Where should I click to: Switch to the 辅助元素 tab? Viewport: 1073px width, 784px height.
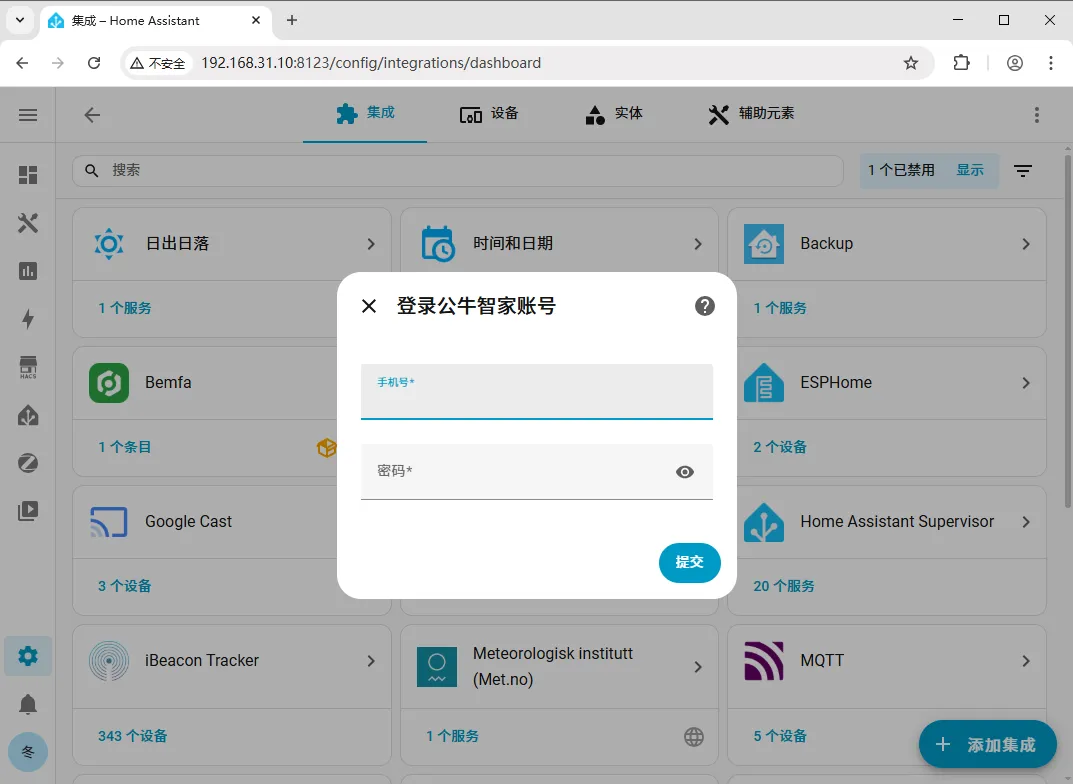[751, 114]
